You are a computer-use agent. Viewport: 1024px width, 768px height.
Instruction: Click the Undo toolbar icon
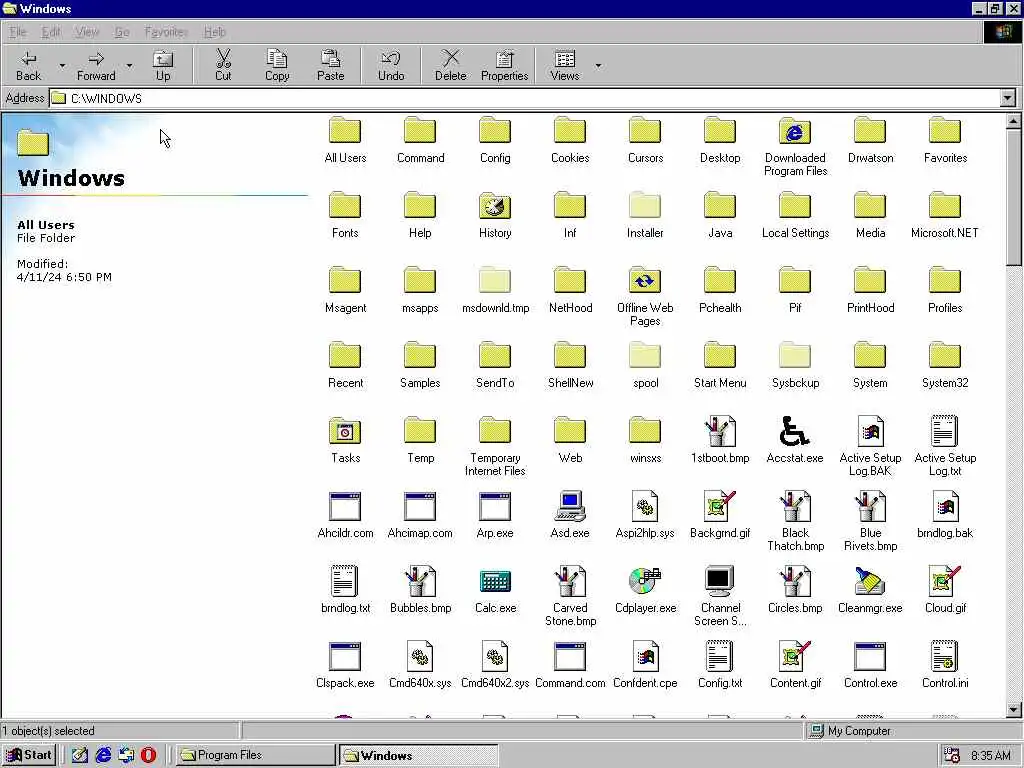coord(391,59)
